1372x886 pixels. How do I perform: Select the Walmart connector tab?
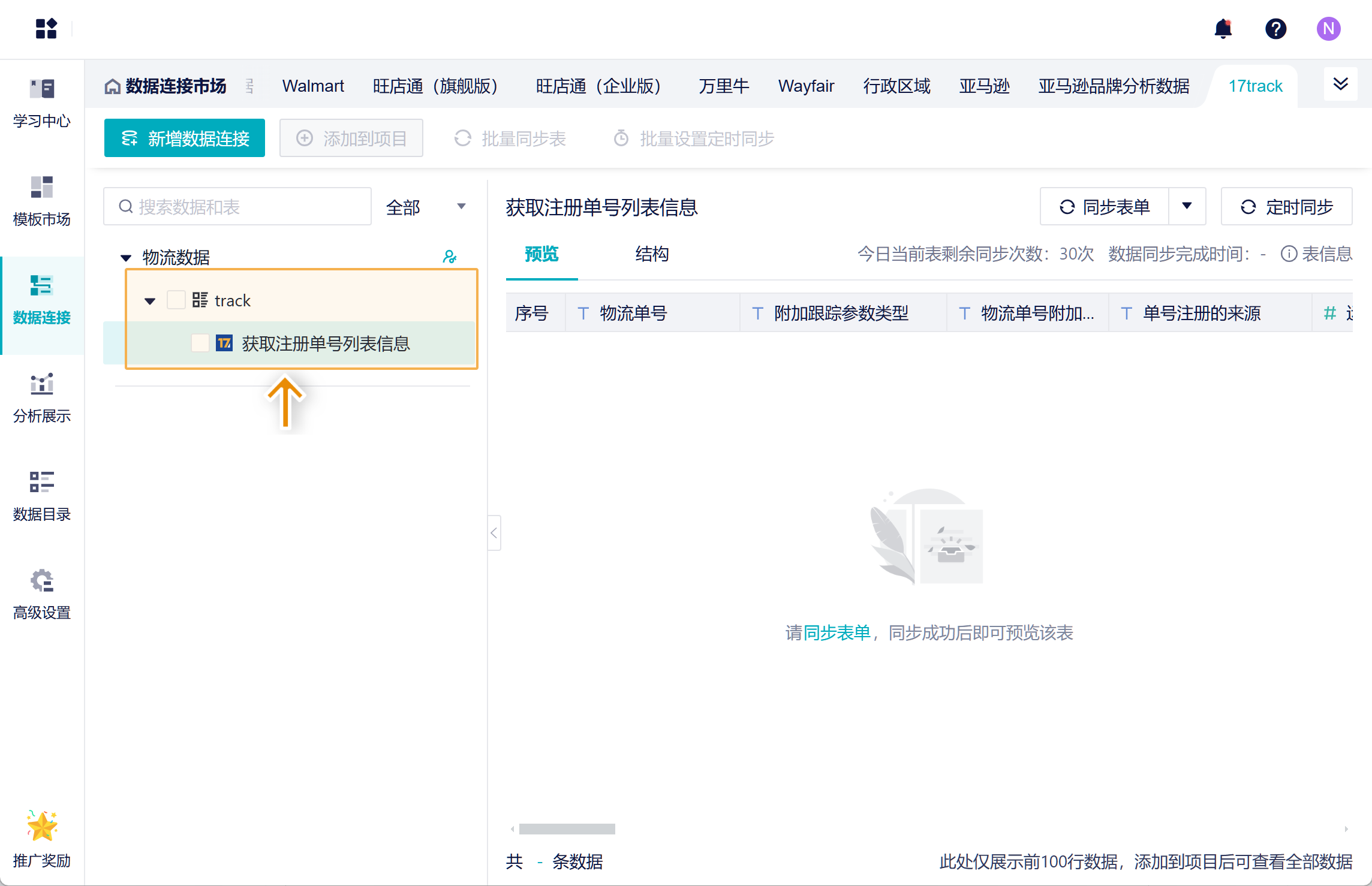313,86
